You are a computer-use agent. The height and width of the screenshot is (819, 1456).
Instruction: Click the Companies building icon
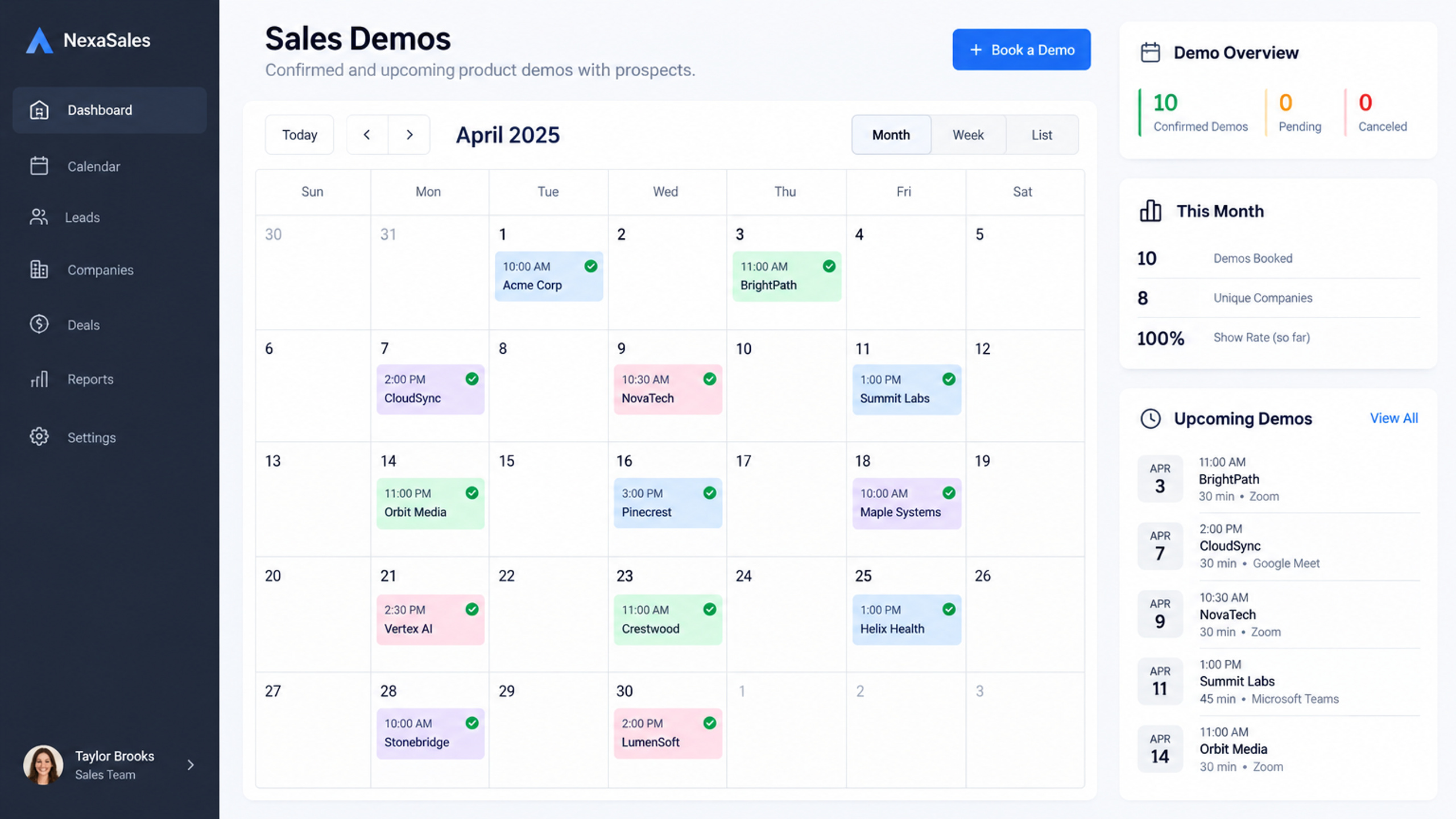coord(39,269)
